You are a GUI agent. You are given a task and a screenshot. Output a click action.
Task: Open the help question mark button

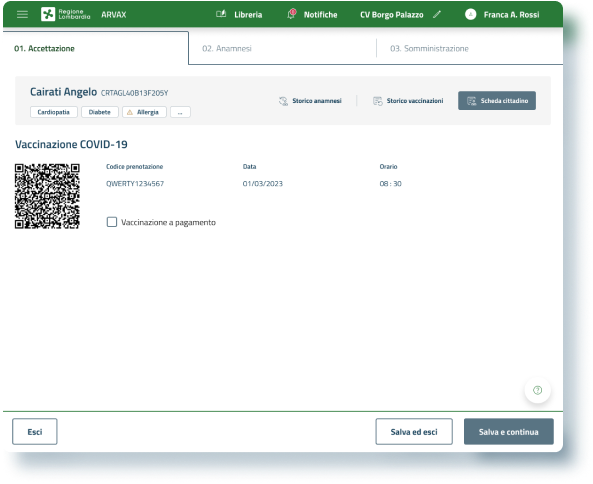click(x=537, y=390)
